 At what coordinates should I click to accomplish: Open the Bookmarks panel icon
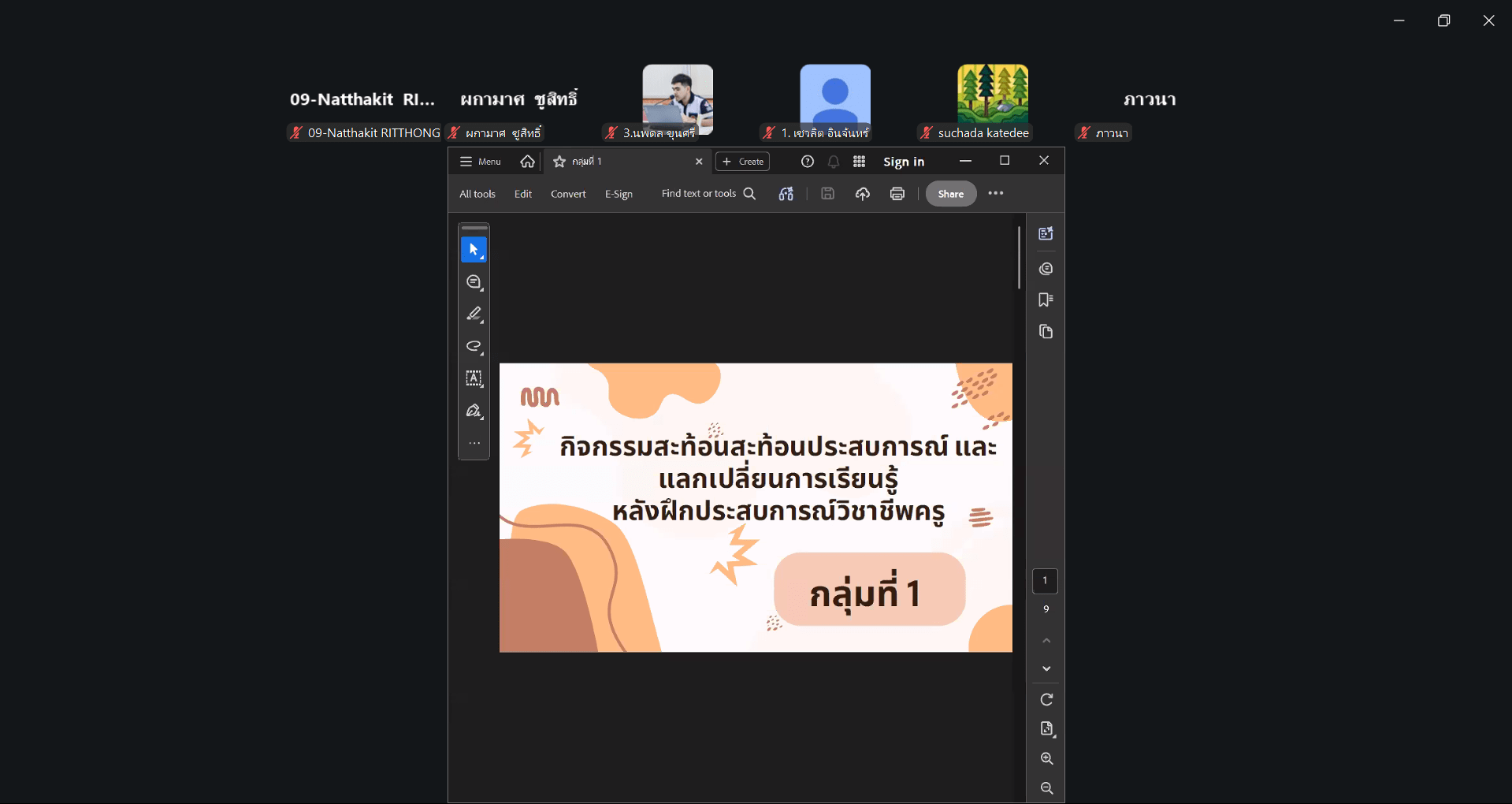point(1046,300)
